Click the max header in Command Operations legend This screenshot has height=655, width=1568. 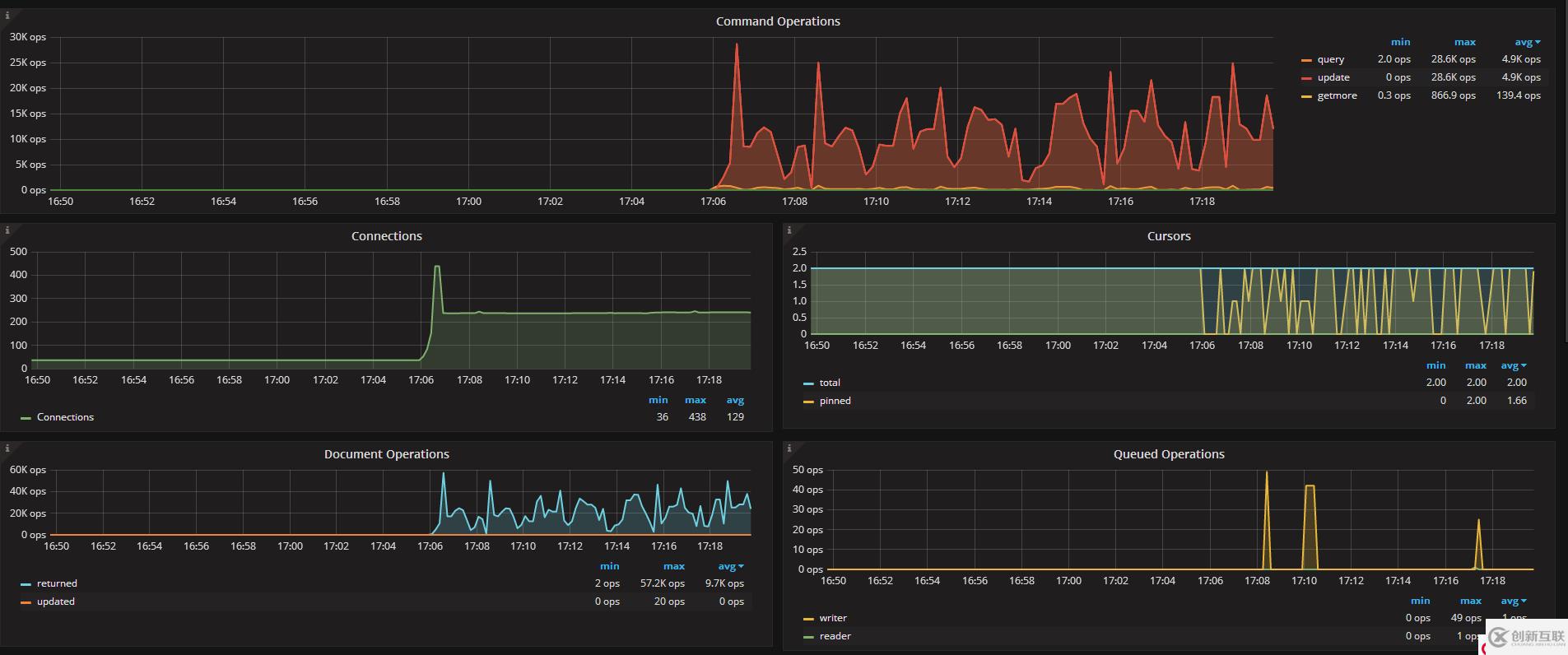(1464, 42)
